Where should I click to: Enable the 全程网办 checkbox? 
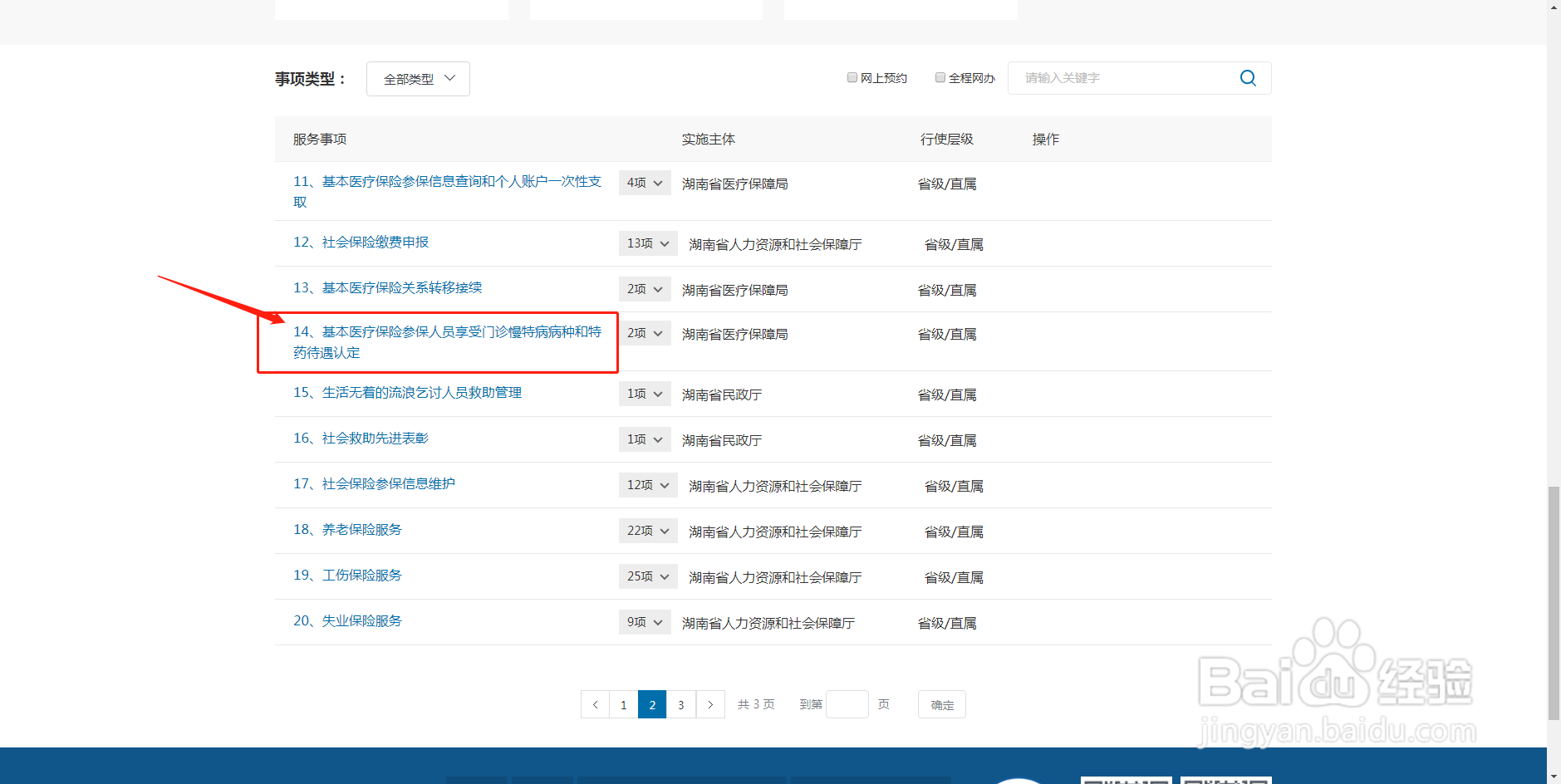click(940, 76)
